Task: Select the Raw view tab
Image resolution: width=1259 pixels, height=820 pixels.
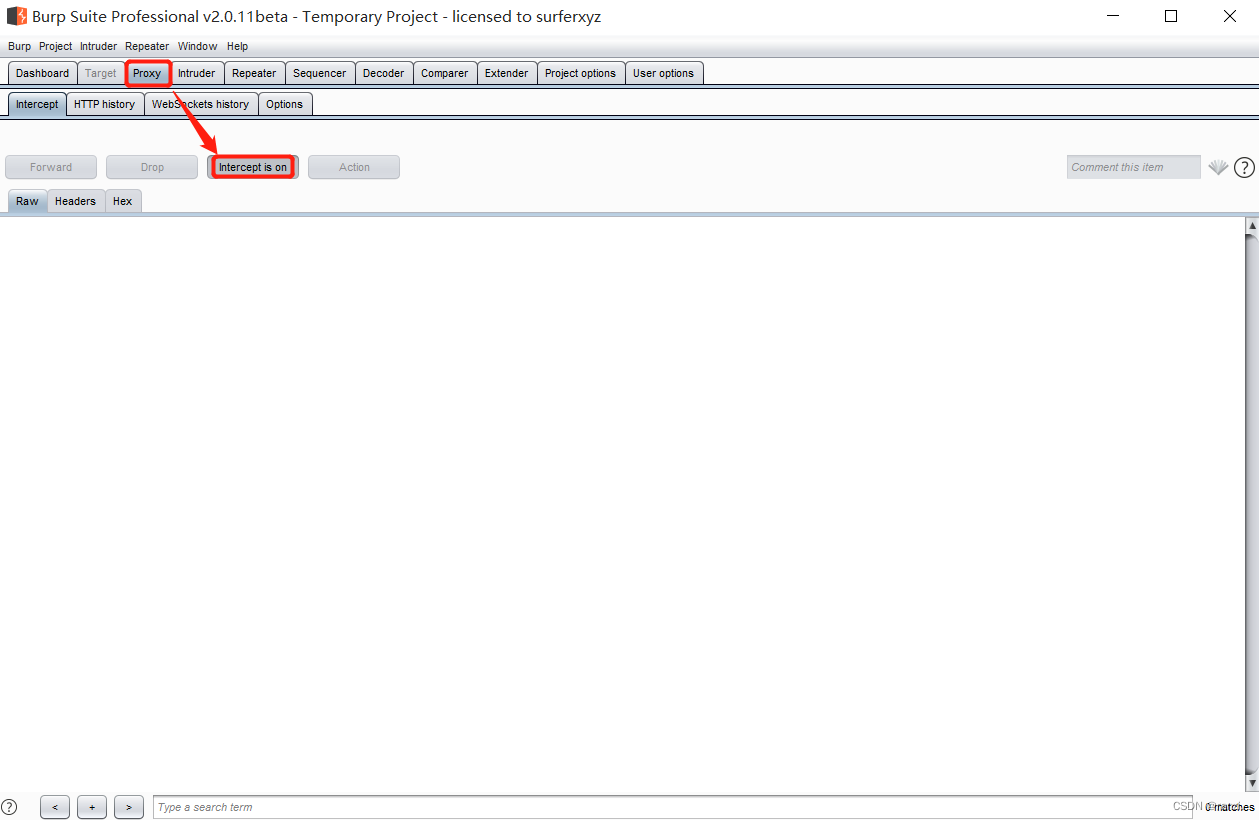Action: (x=27, y=201)
